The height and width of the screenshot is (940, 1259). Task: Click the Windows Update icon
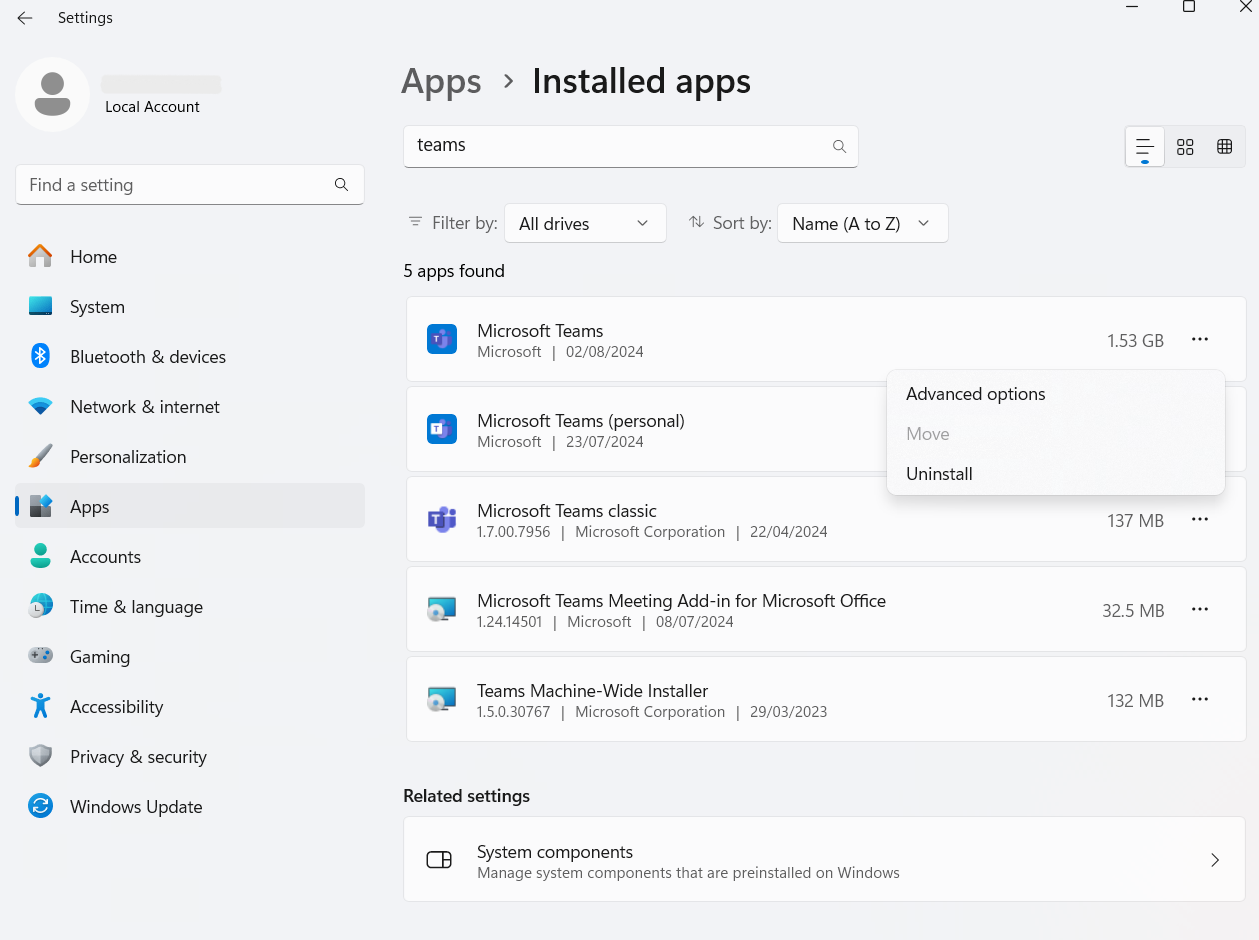click(x=40, y=806)
